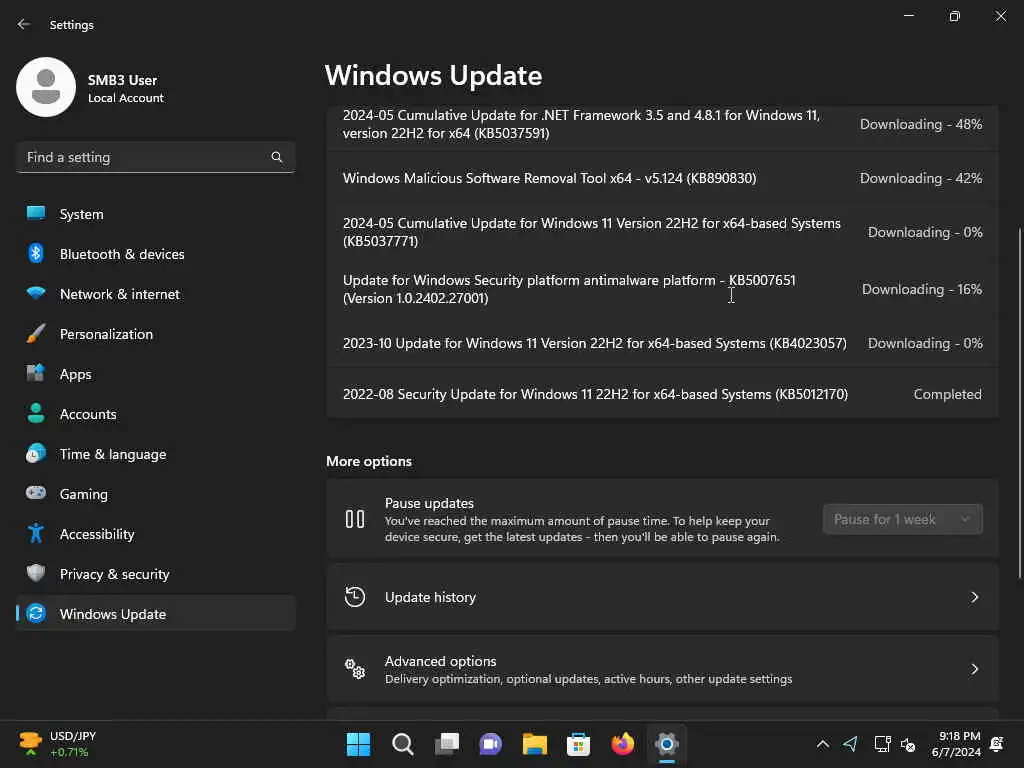Open the Accounts settings page
Image resolution: width=1024 pixels, height=768 pixels.
(155, 414)
